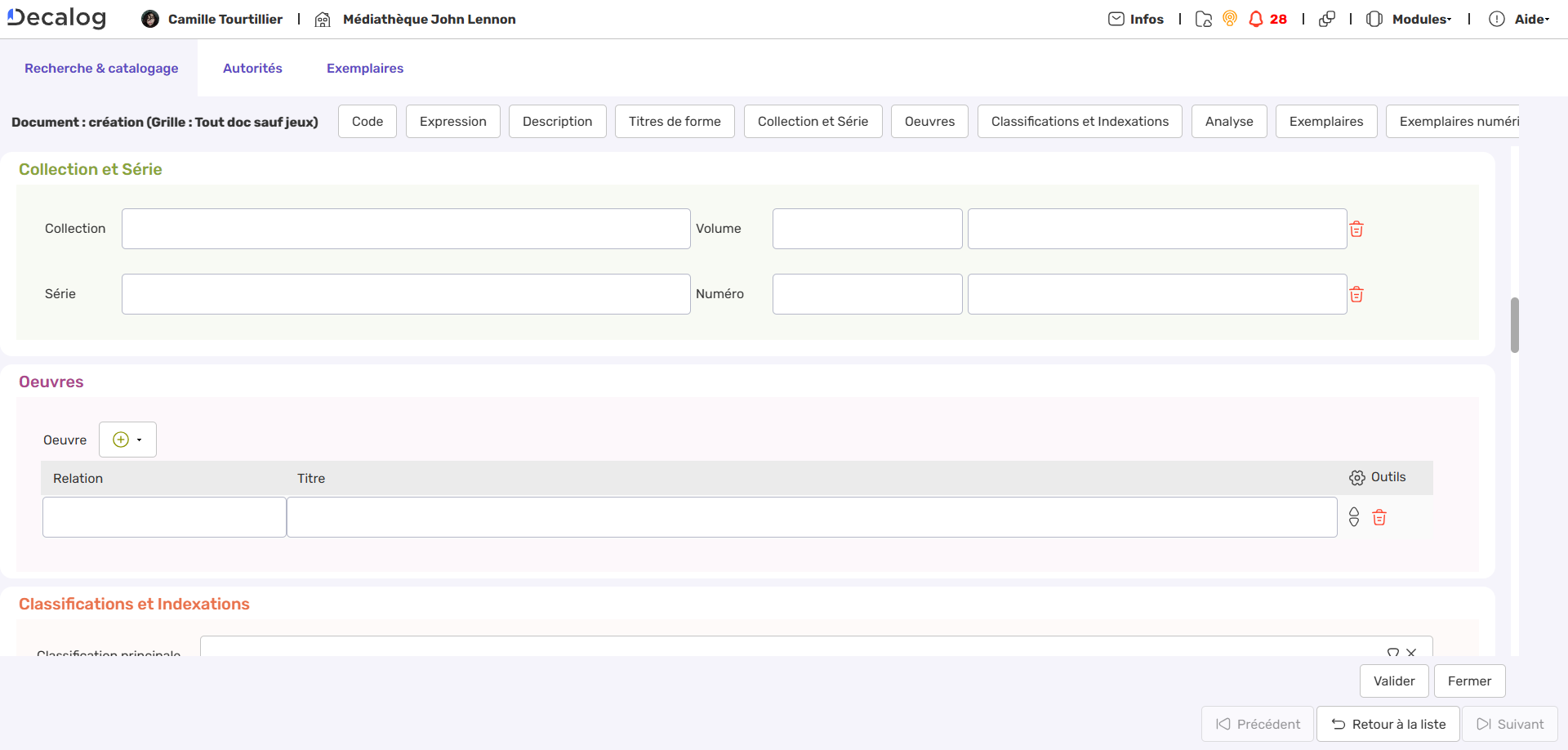Screen dimensions: 1568x750
Task: Open the Exemplaires tab
Action: pyautogui.click(x=364, y=68)
